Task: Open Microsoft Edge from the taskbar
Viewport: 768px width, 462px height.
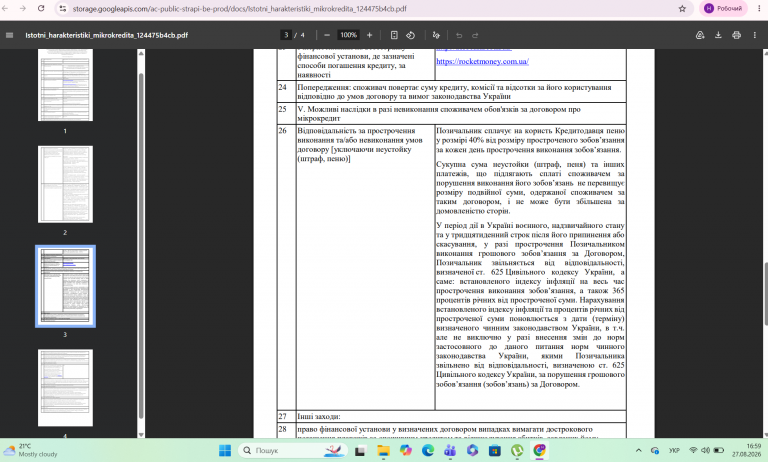Action: (x=428, y=450)
